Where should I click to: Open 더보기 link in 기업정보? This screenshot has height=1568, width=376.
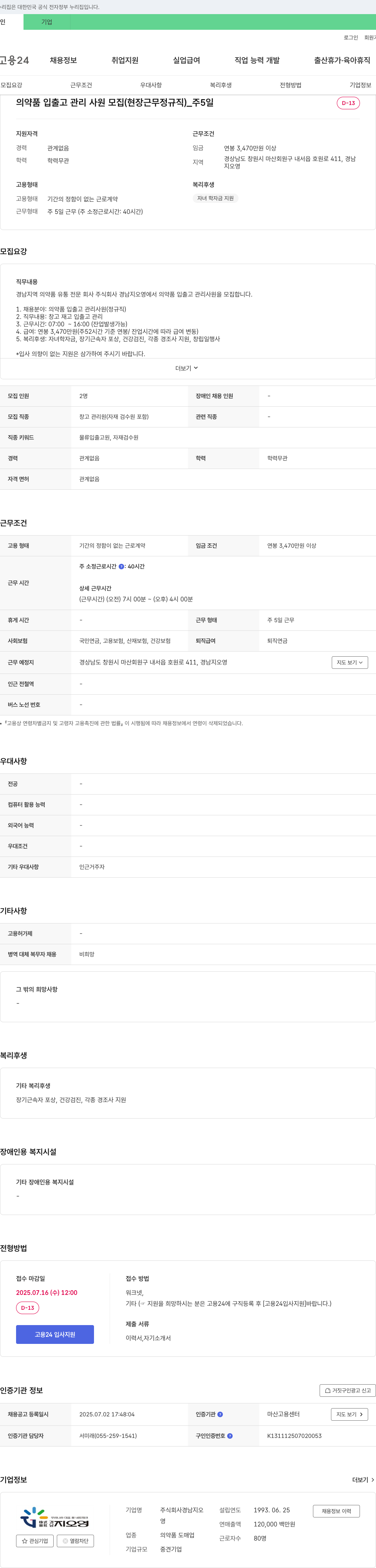point(363,1480)
